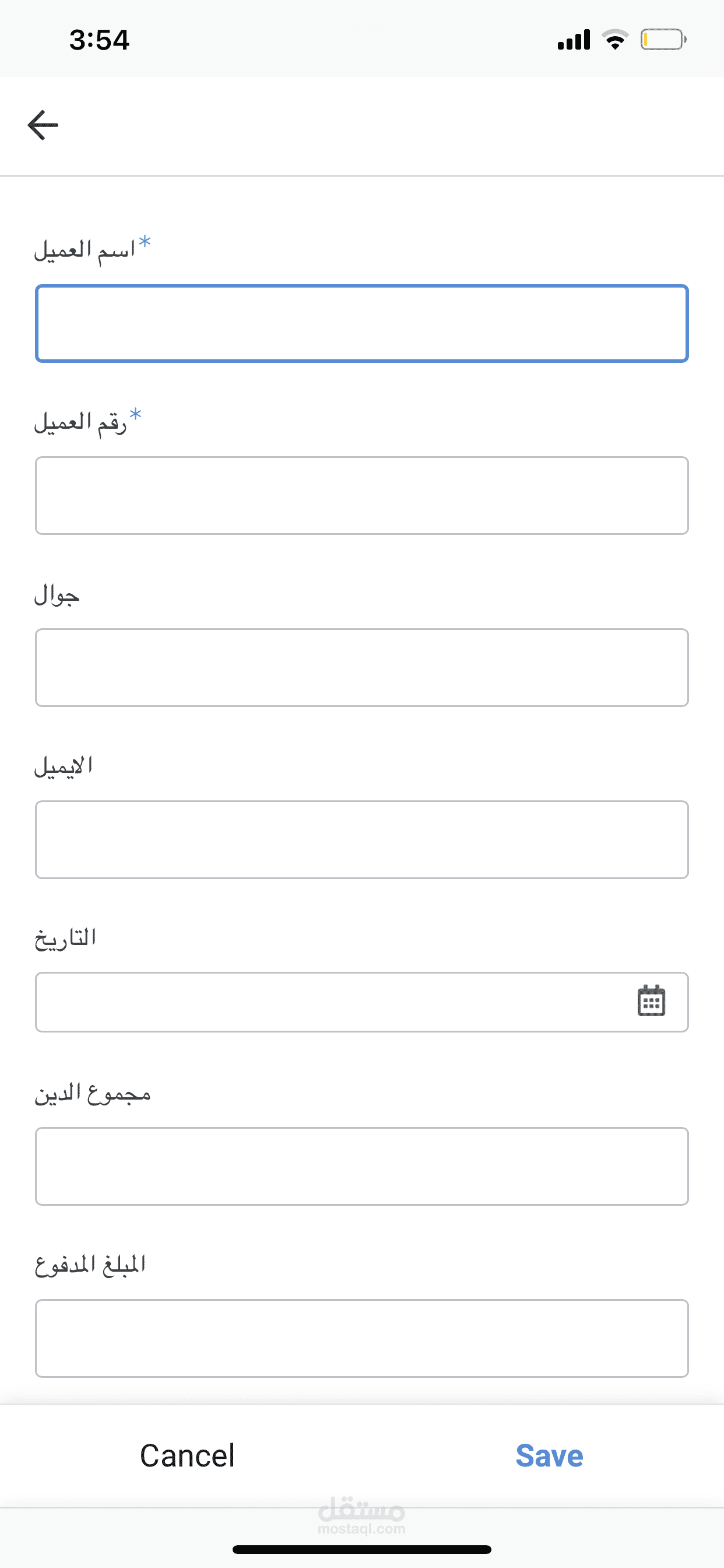
Task: Click the مجموع الدين label text
Action: tap(93, 1094)
